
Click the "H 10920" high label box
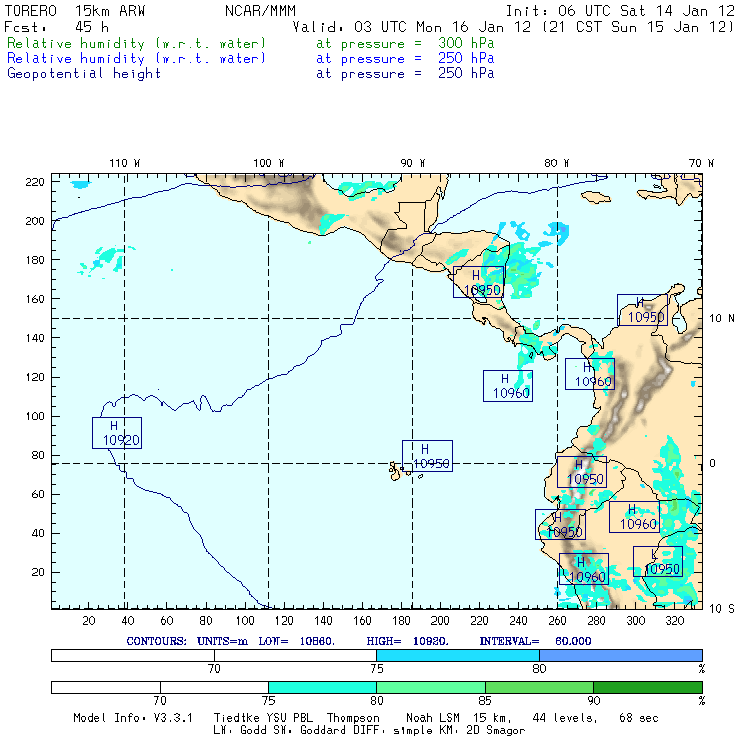117,433
